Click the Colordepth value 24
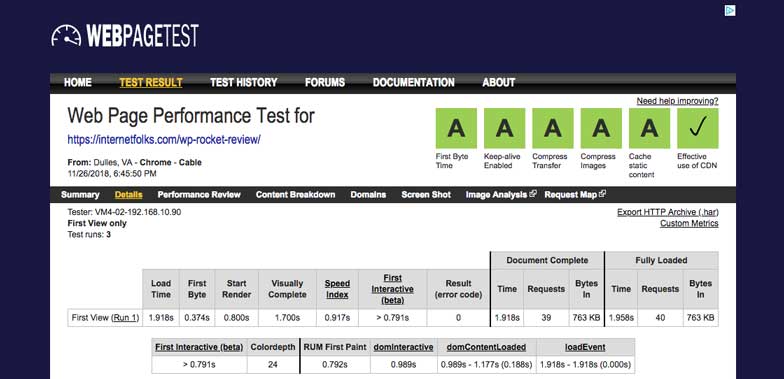784x379 pixels. coord(272,364)
